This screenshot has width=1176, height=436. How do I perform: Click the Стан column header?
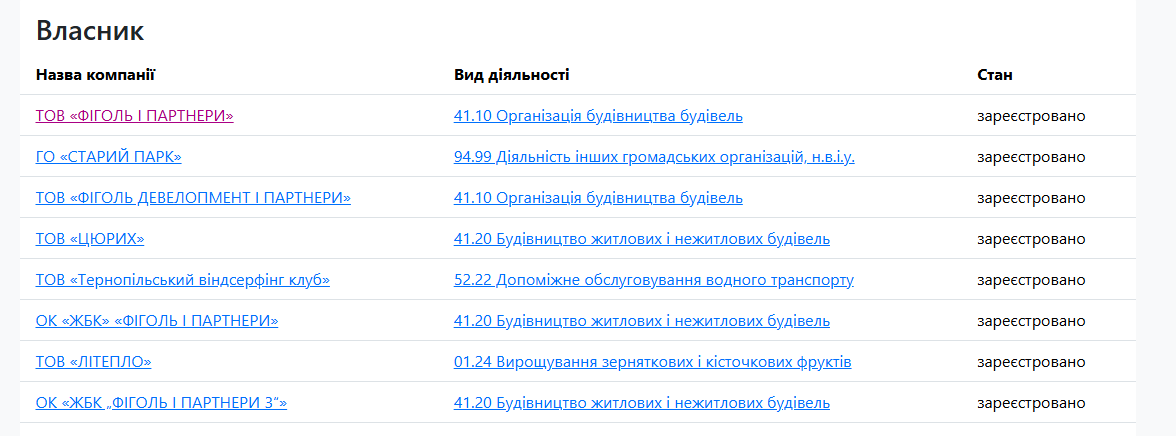coord(995,75)
